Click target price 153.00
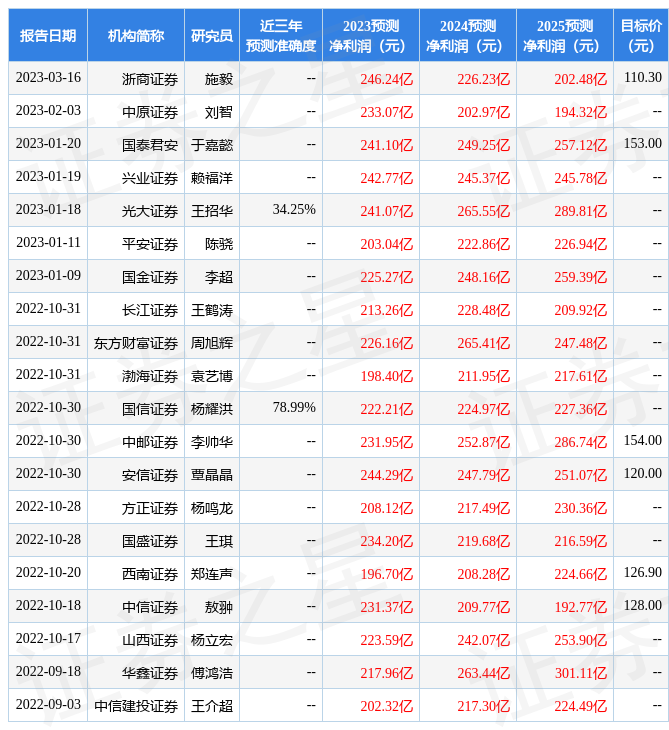This screenshot has width=669, height=730. (x=642, y=143)
